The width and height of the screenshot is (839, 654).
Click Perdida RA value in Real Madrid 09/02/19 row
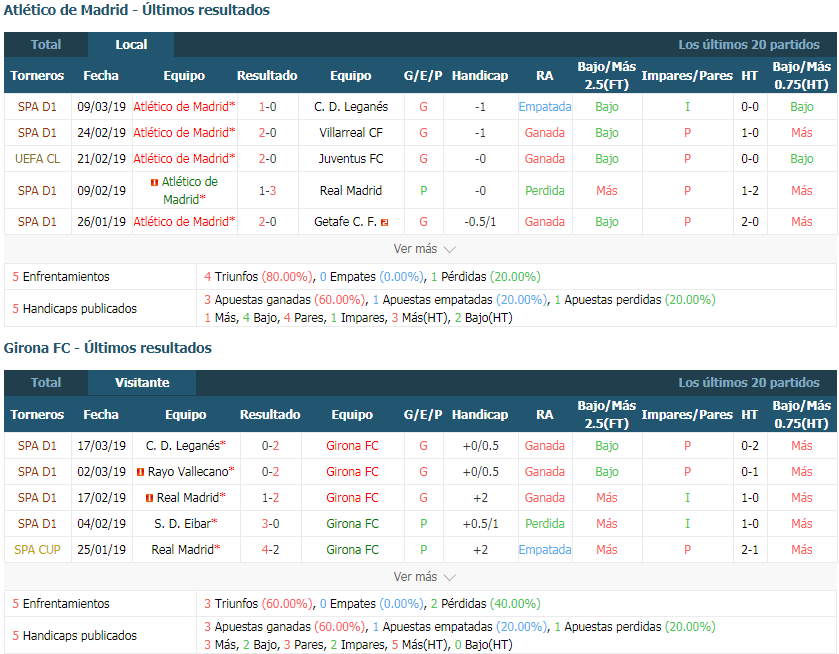coord(545,191)
